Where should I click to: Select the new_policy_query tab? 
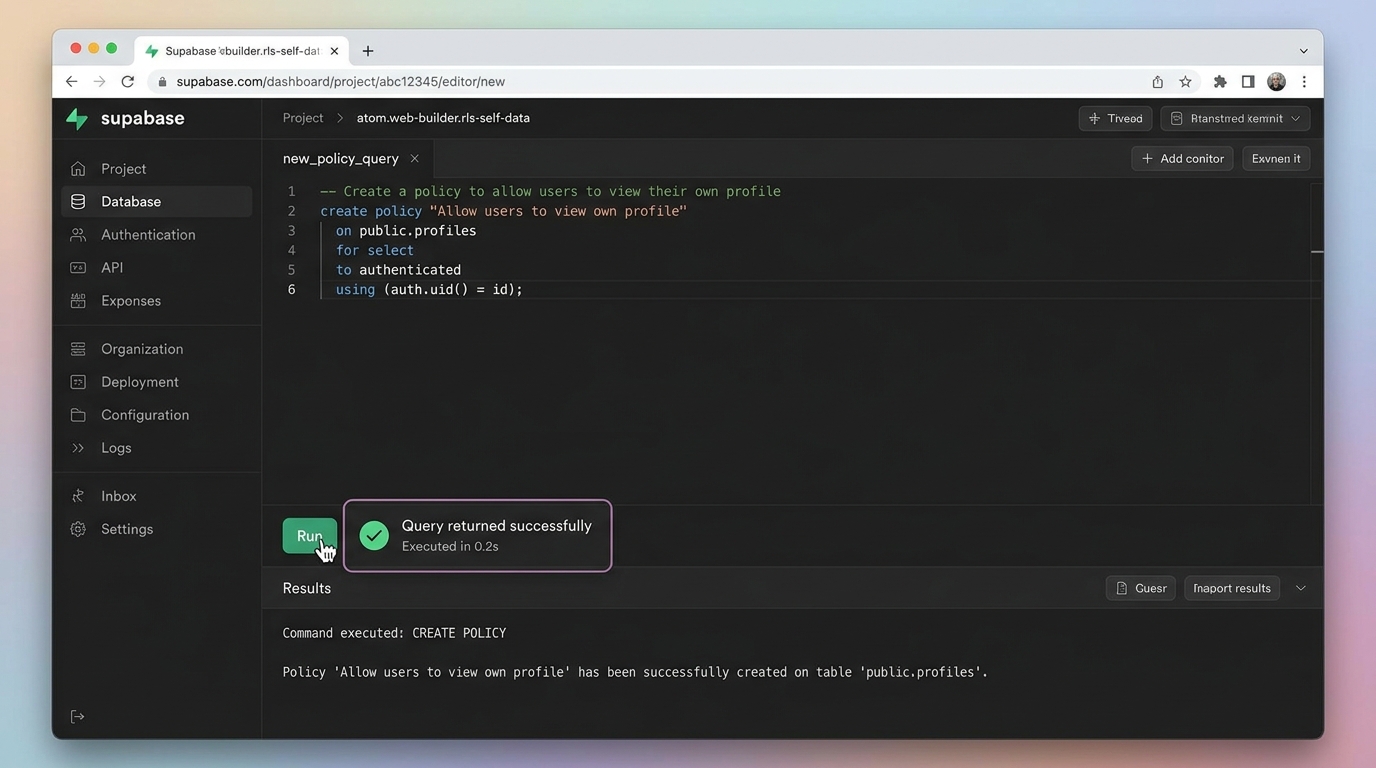[x=340, y=159]
